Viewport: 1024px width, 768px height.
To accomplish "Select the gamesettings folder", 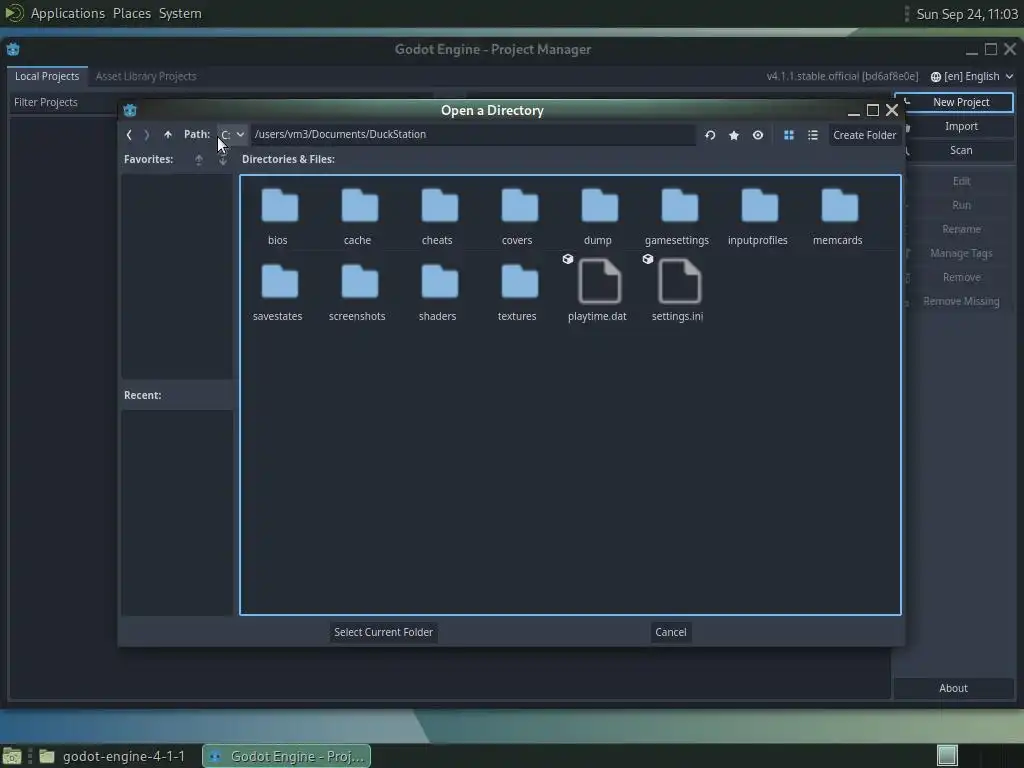I will [x=678, y=217].
